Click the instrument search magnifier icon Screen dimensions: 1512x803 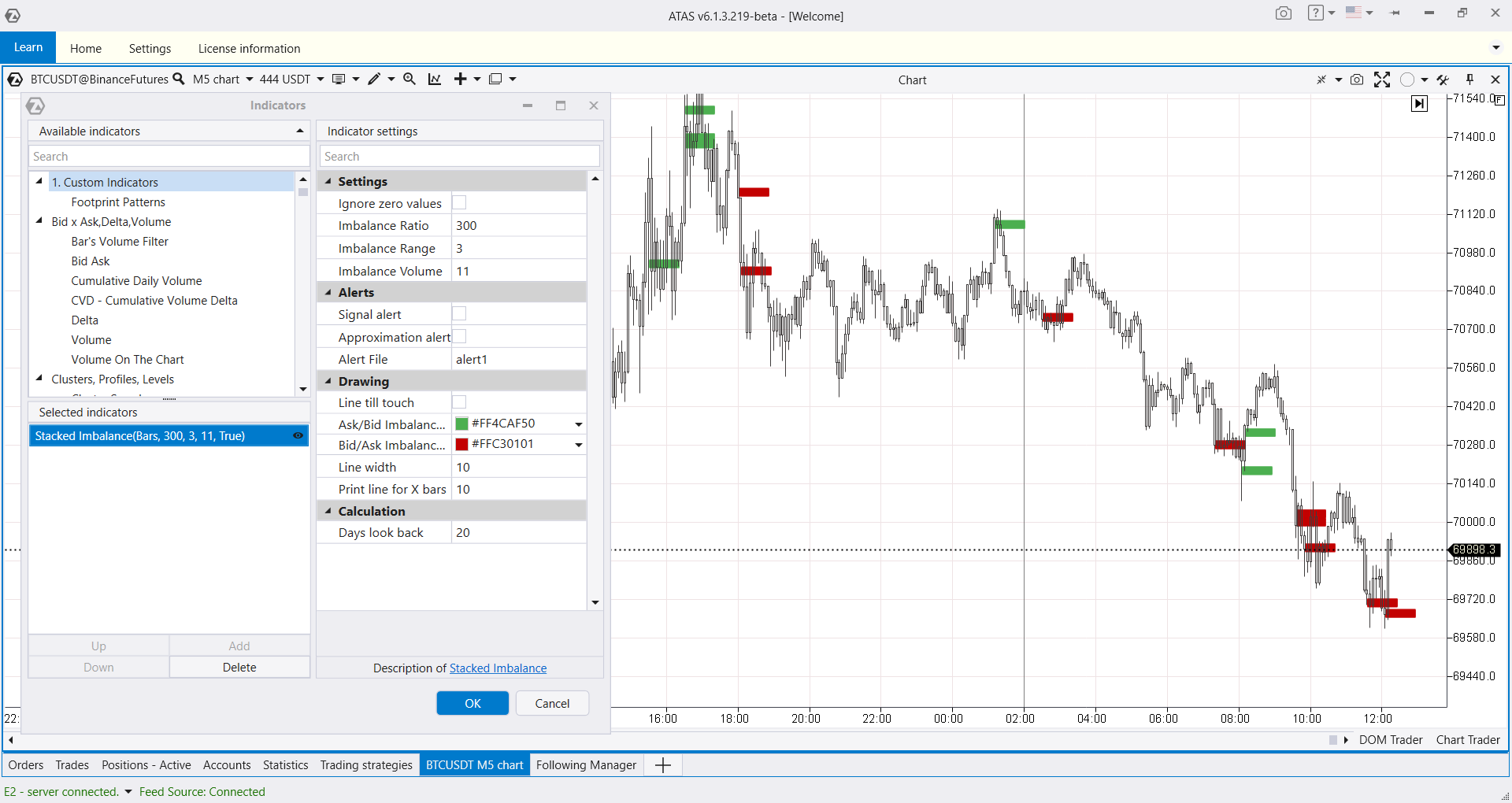point(179,79)
